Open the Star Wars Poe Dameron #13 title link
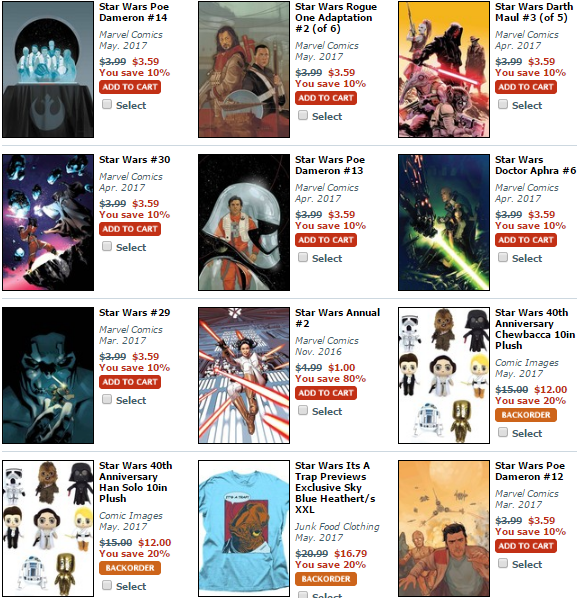Screen dimensions: 582x598 330,165
